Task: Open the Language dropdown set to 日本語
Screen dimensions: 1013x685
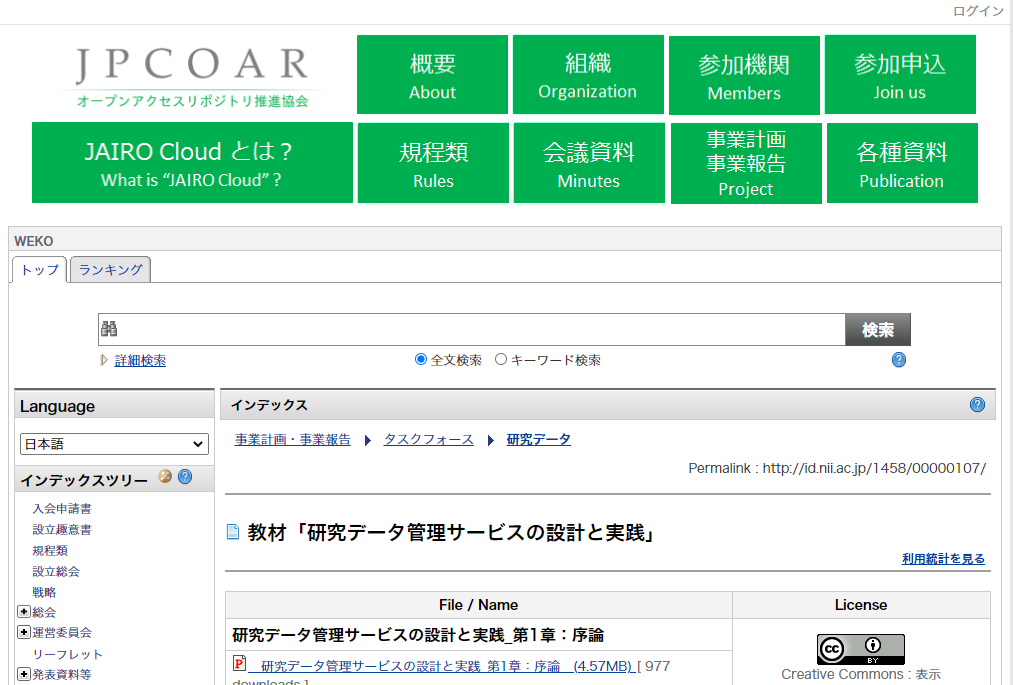Action: click(x=114, y=444)
